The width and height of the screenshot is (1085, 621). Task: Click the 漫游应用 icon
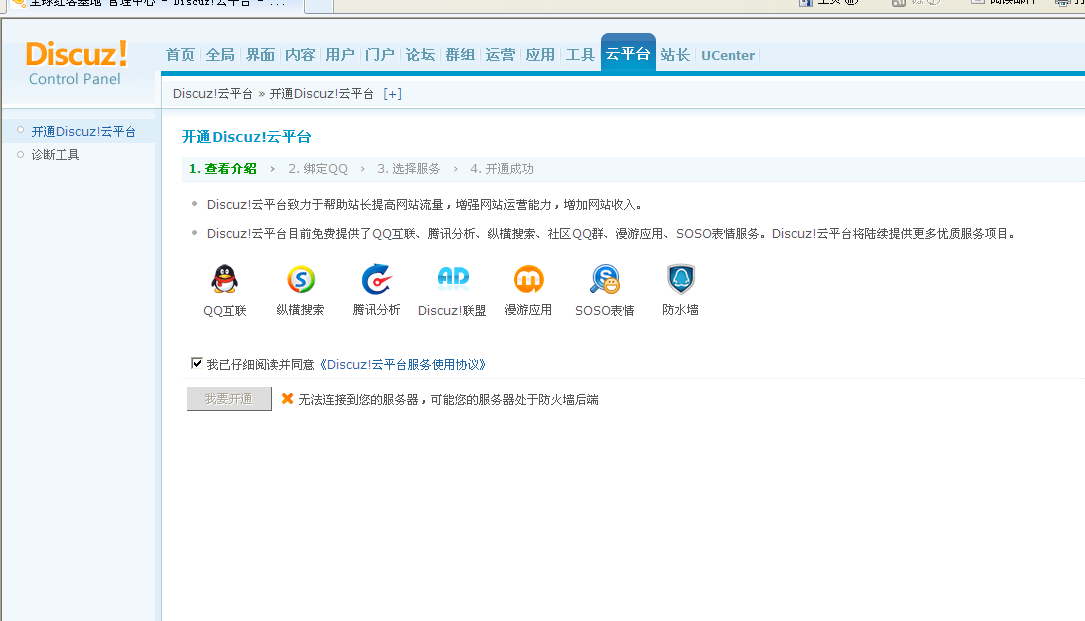[529, 280]
